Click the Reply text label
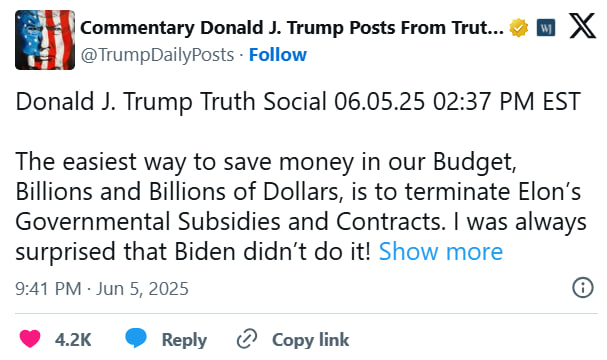Viewport: 607px width, 360px height. pyautogui.click(x=184, y=340)
